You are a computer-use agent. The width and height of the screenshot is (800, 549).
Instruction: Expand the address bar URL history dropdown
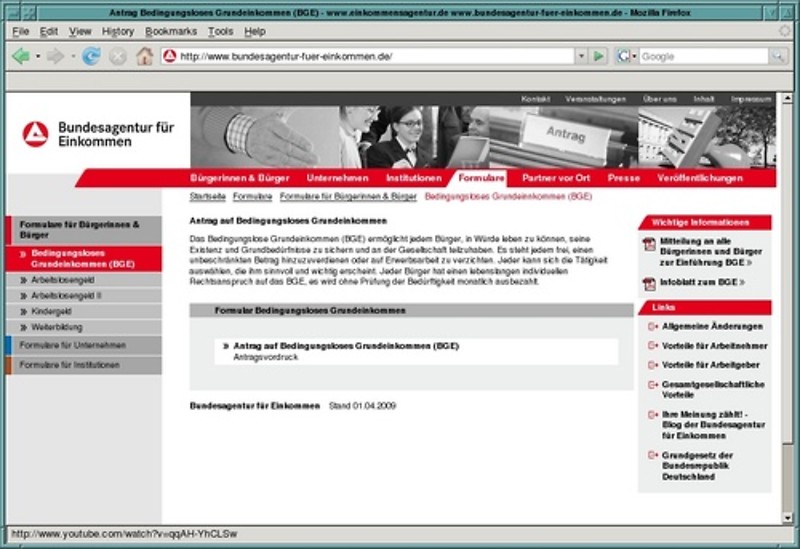pyautogui.click(x=581, y=56)
